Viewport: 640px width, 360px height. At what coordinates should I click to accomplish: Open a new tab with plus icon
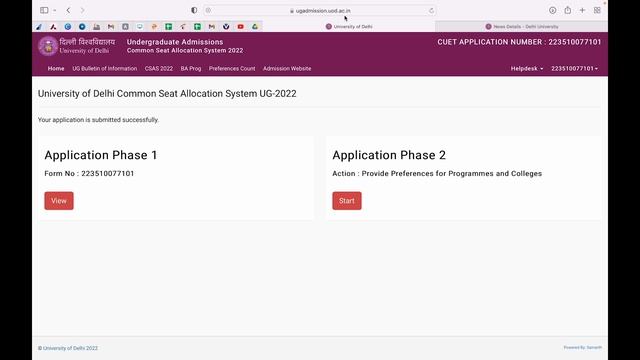[x=582, y=10]
